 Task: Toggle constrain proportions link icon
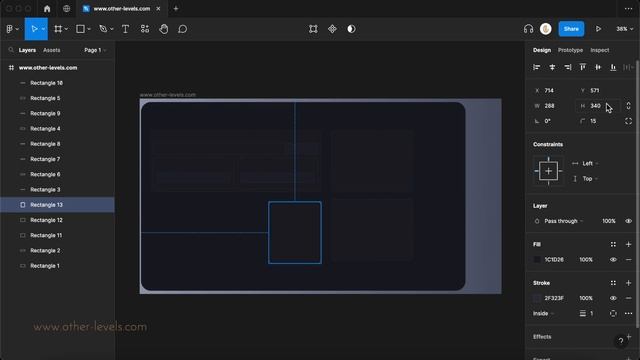point(629,106)
